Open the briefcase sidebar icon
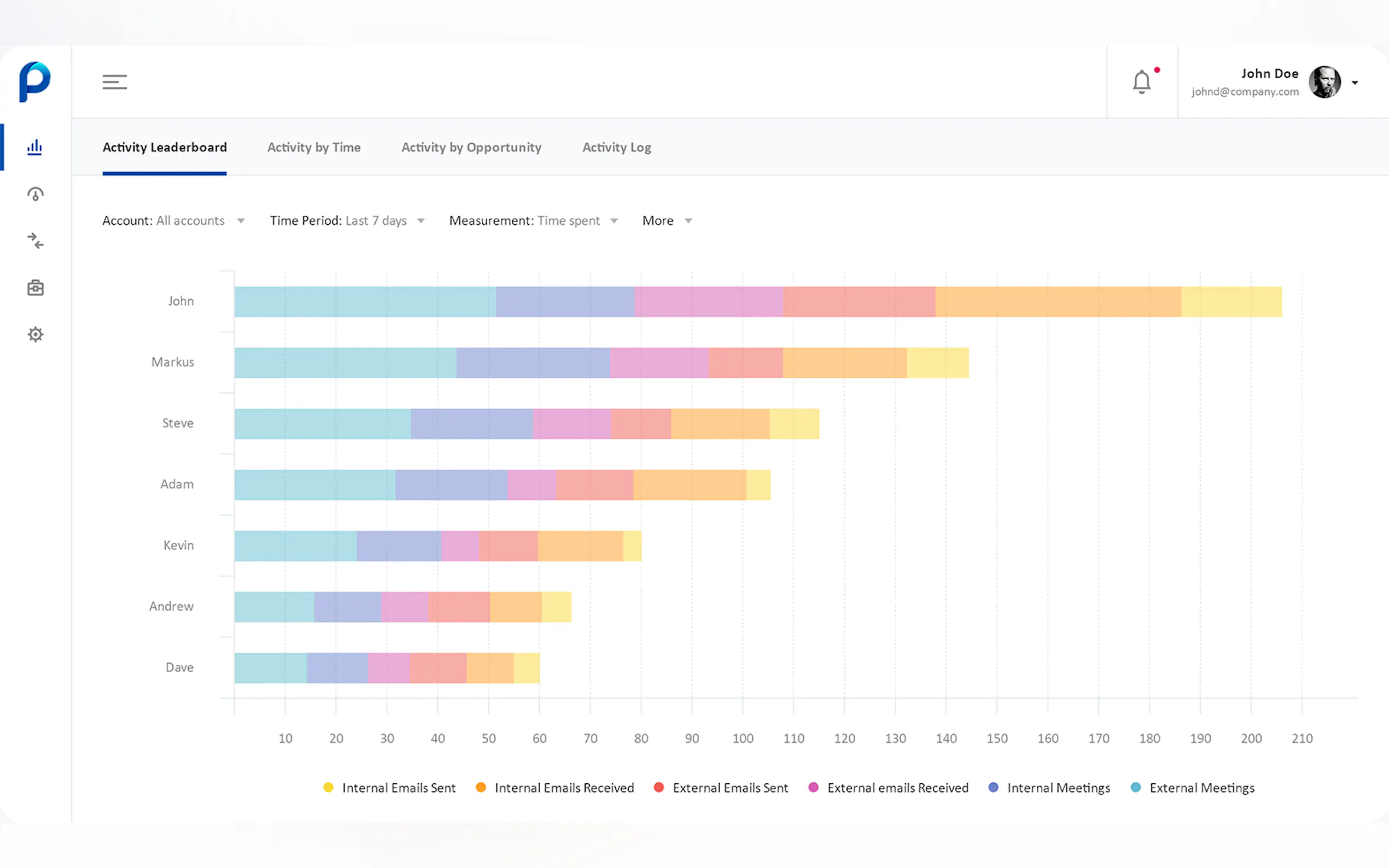The image size is (1389, 868). 35,288
